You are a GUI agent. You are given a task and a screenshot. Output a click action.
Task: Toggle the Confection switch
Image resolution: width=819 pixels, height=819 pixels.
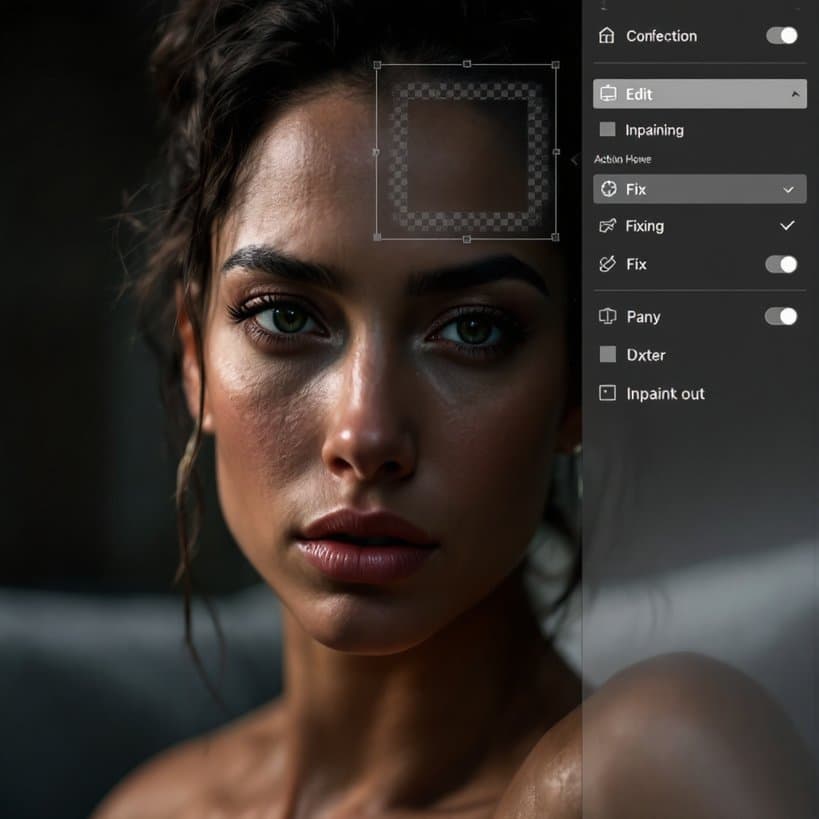(x=781, y=36)
